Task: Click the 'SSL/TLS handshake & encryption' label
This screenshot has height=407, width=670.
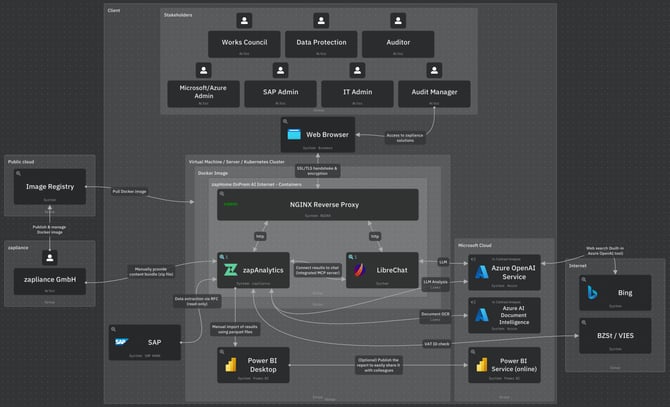Action: click(317, 171)
